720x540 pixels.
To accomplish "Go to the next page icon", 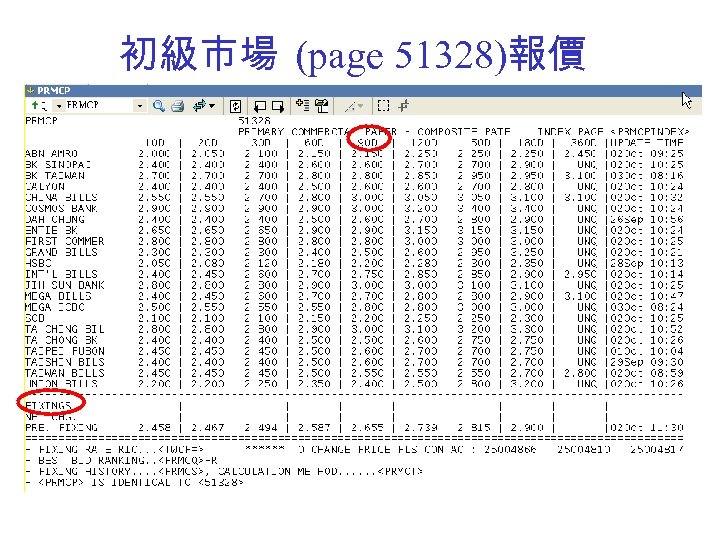I will [278, 107].
